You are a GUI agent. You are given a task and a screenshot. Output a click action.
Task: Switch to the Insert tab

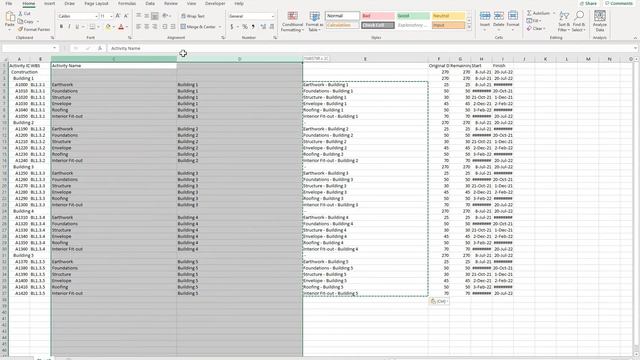click(49, 3)
